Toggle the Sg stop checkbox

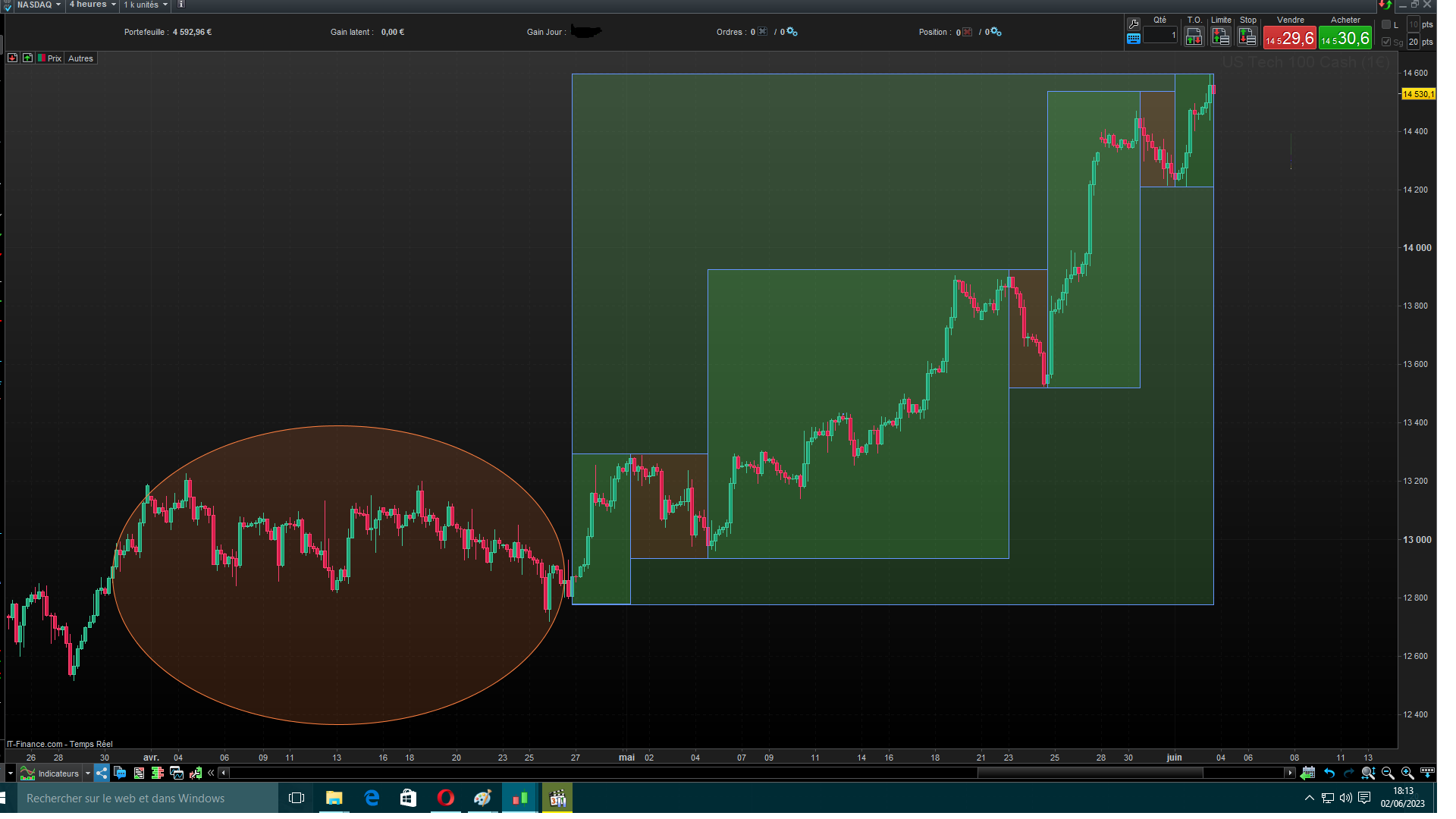coord(1386,42)
